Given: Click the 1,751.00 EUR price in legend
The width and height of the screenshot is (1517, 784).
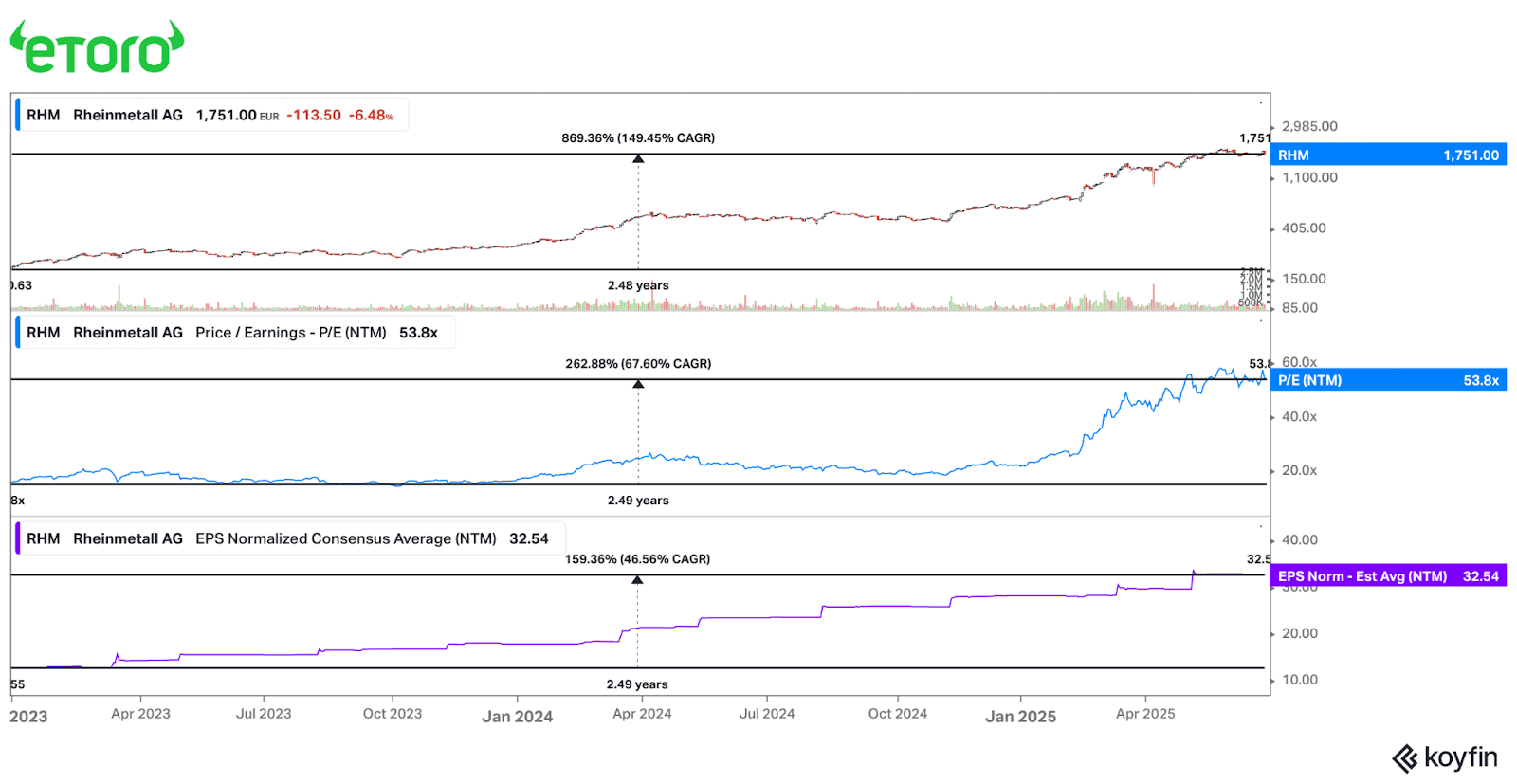Looking at the screenshot, I should [237, 115].
